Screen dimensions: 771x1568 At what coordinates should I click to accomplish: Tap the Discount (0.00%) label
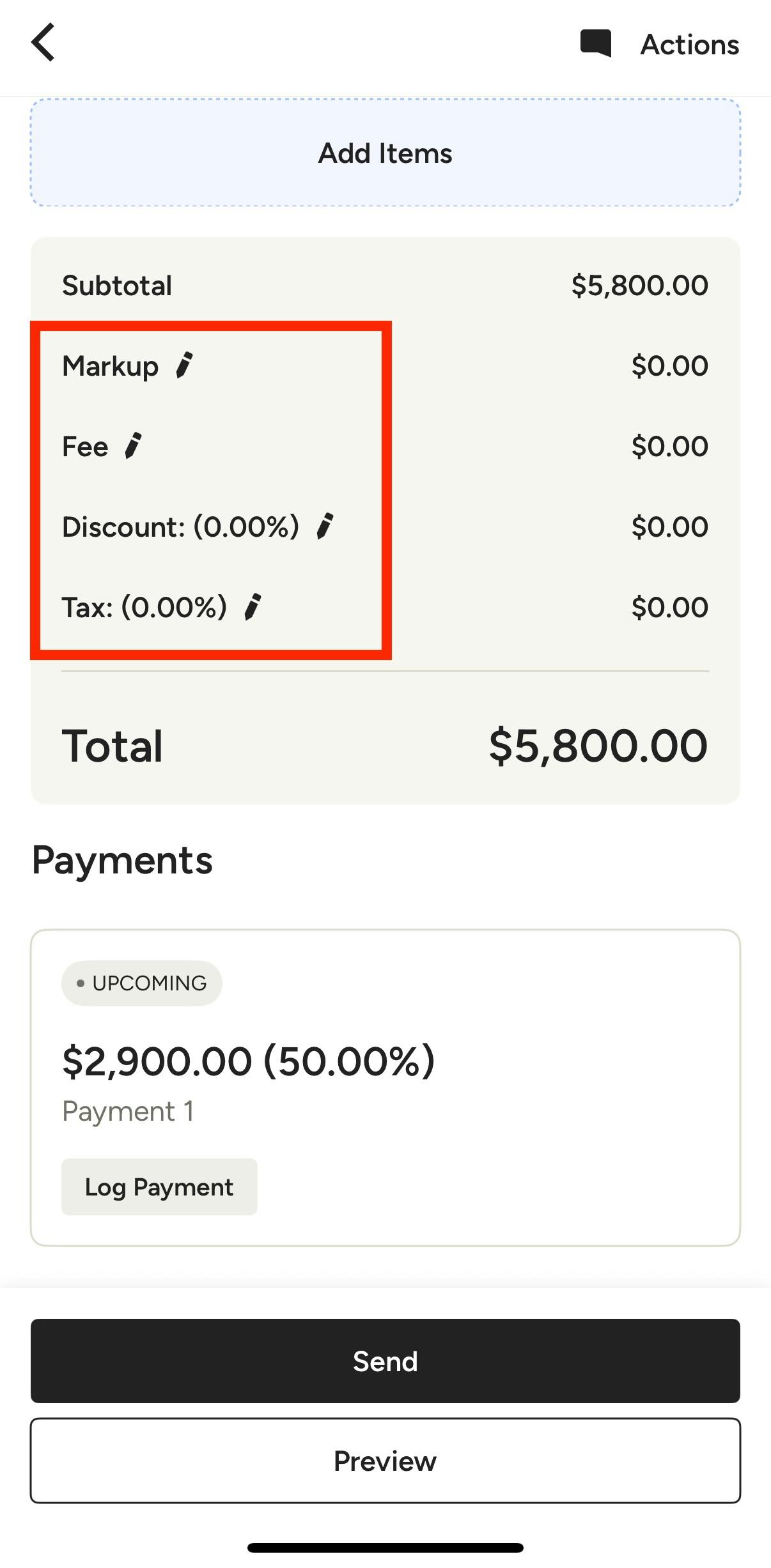tap(181, 527)
